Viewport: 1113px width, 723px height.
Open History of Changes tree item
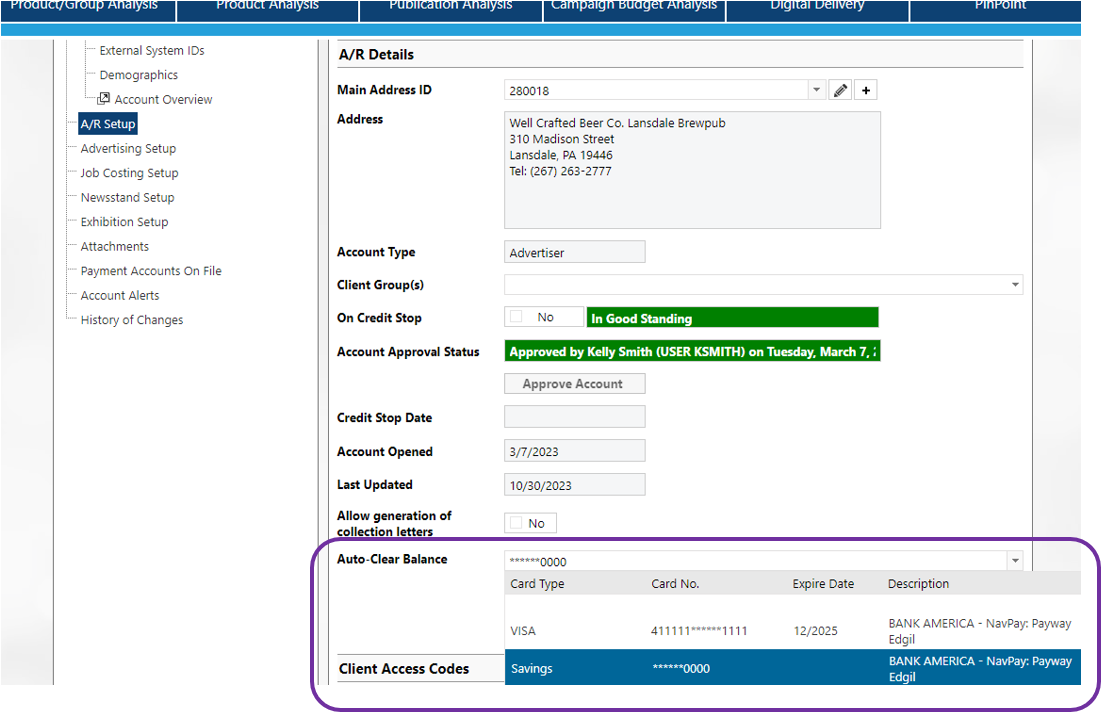[132, 320]
